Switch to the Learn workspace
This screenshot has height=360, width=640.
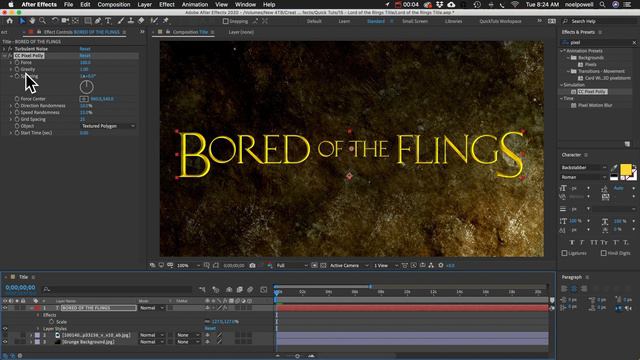coord(344,21)
